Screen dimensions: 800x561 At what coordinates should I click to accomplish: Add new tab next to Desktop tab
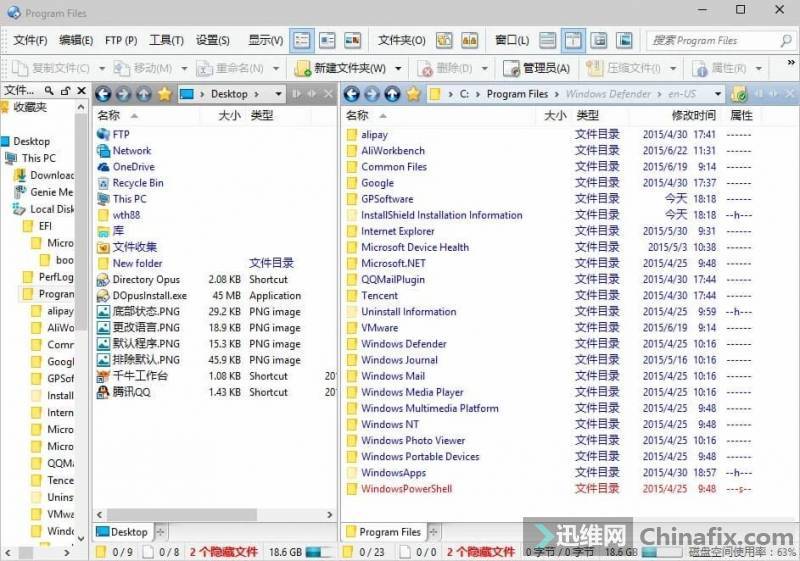point(160,532)
